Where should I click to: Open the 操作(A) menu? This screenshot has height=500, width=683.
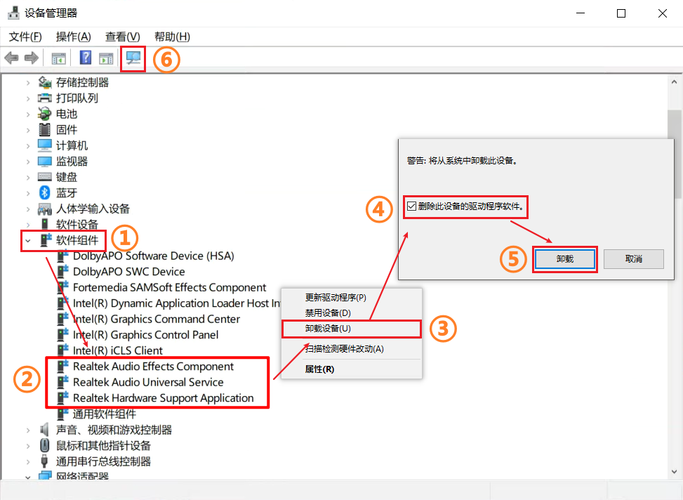(74, 36)
